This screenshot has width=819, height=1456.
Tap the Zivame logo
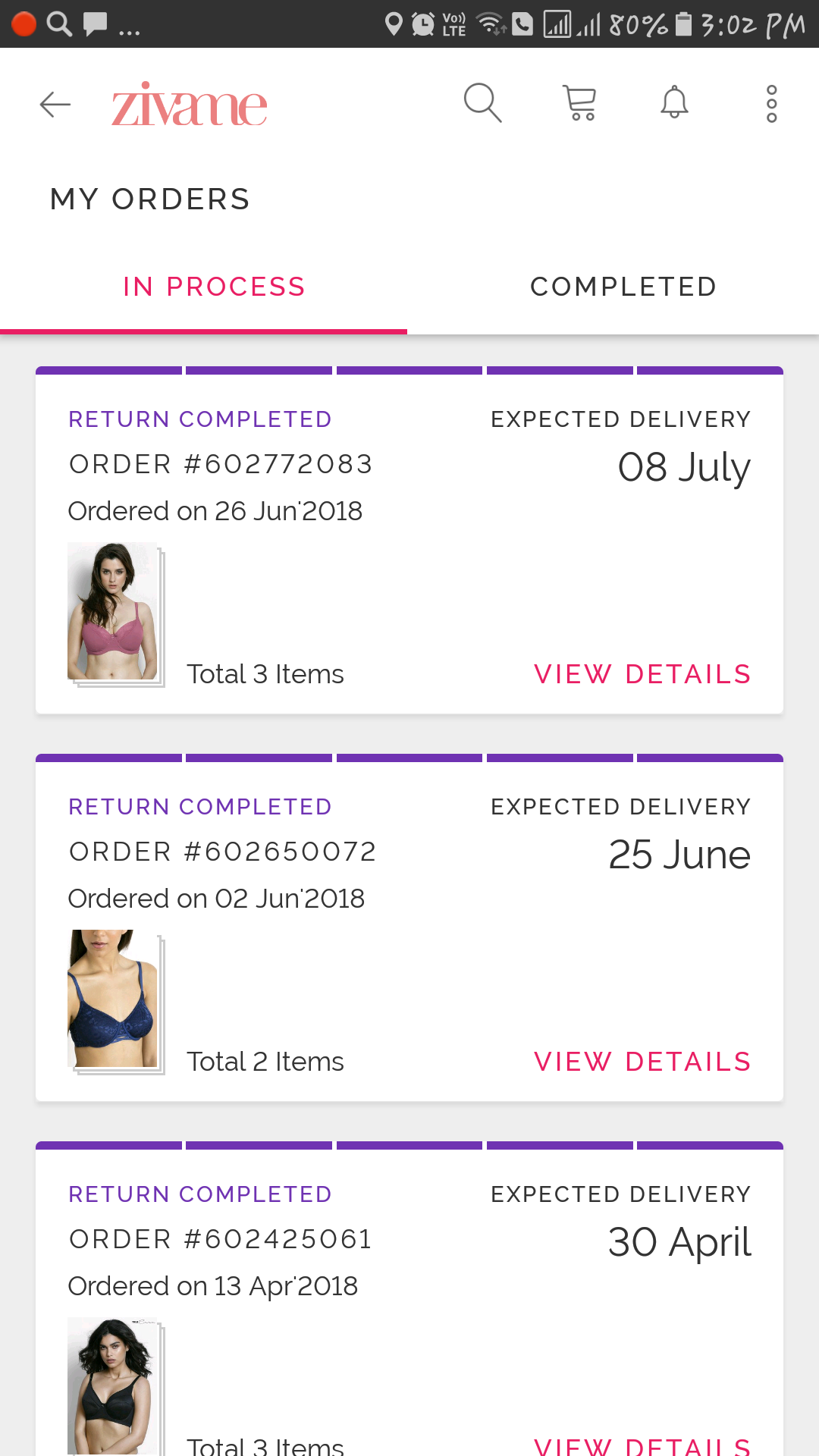(x=190, y=104)
